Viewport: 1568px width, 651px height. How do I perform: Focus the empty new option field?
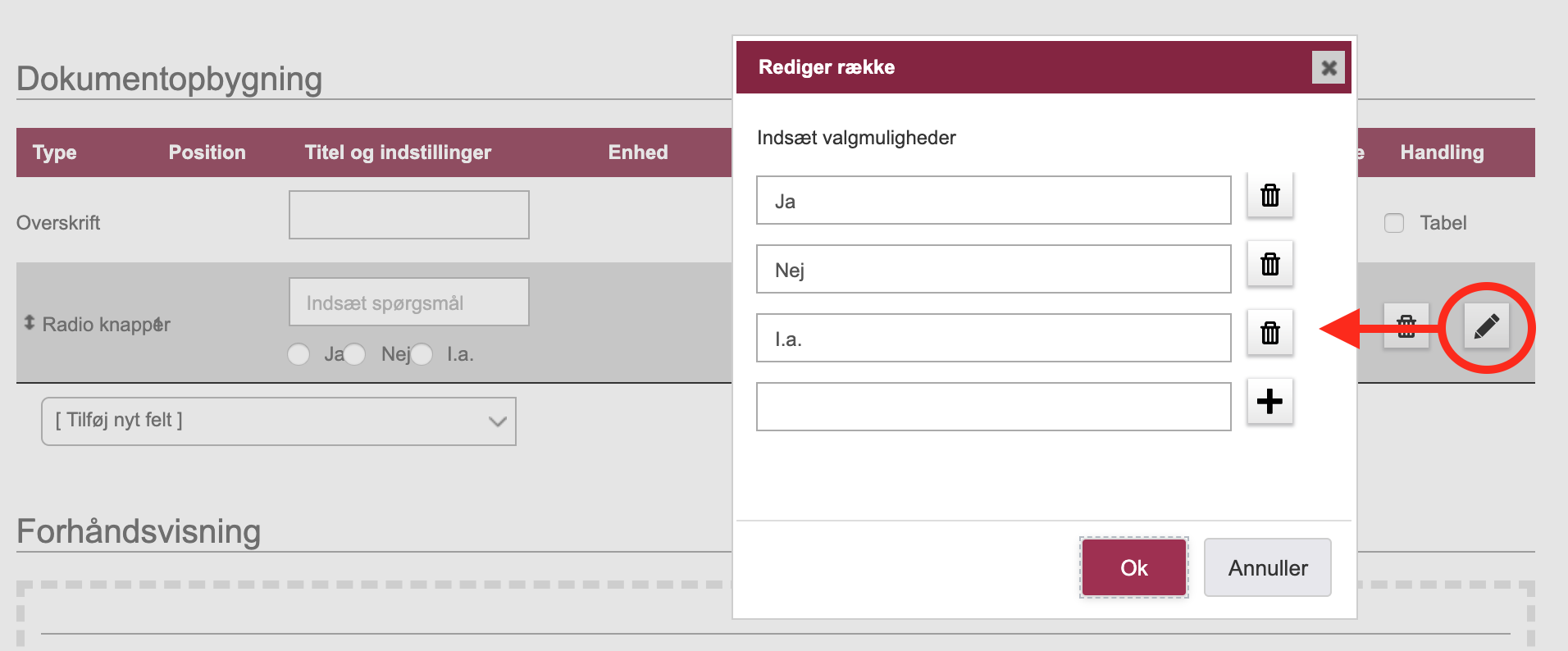pyautogui.click(x=994, y=407)
